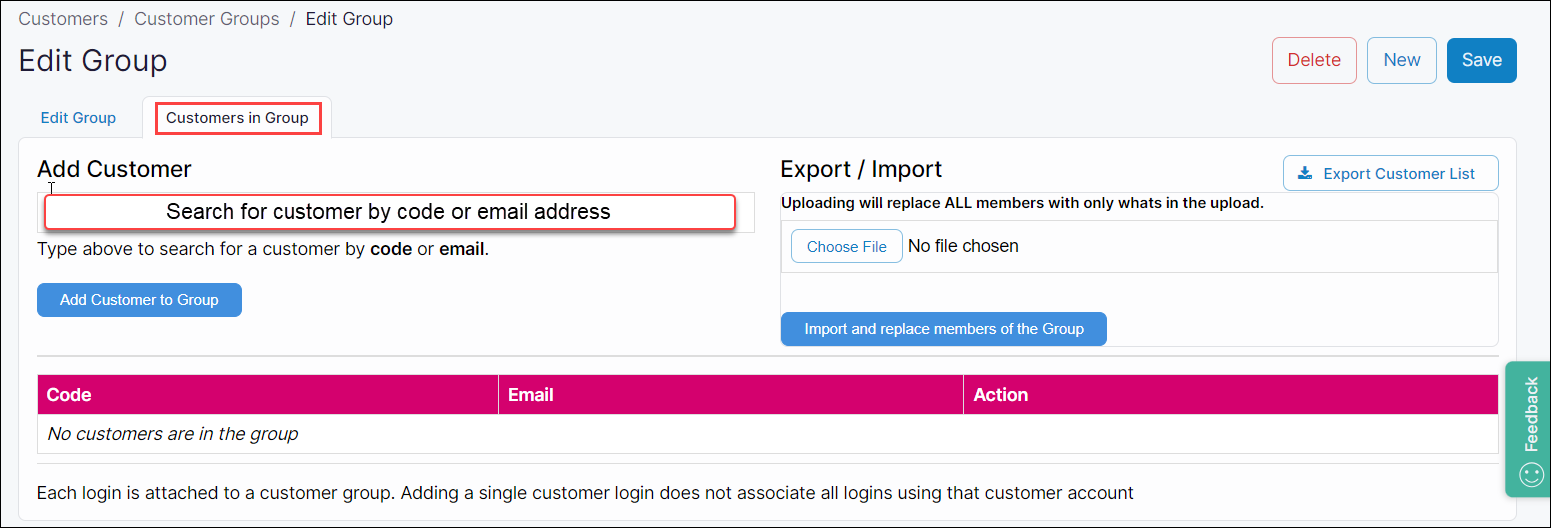Click the Edit Group breadcrumb item
This screenshot has height=528, width=1551.
pyautogui.click(x=349, y=19)
